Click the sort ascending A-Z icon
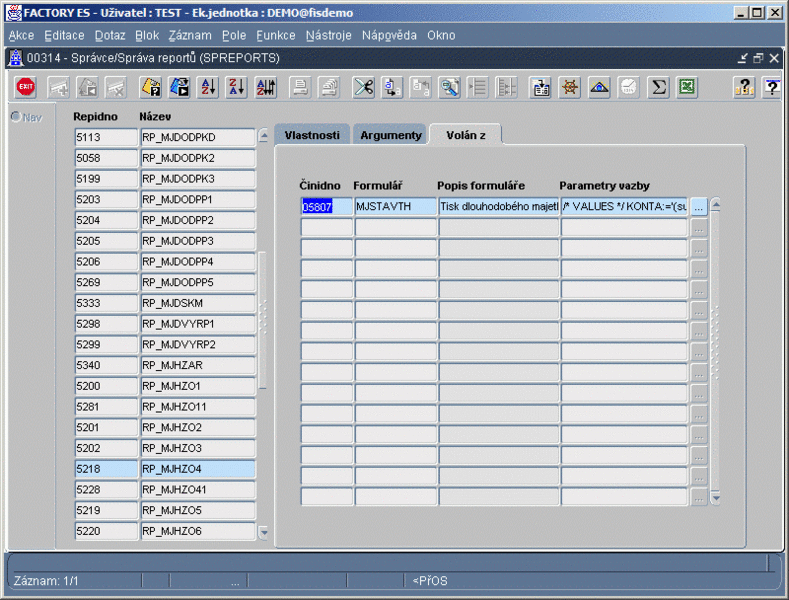Image resolution: width=789 pixels, height=600 pixels. point(208,88)
